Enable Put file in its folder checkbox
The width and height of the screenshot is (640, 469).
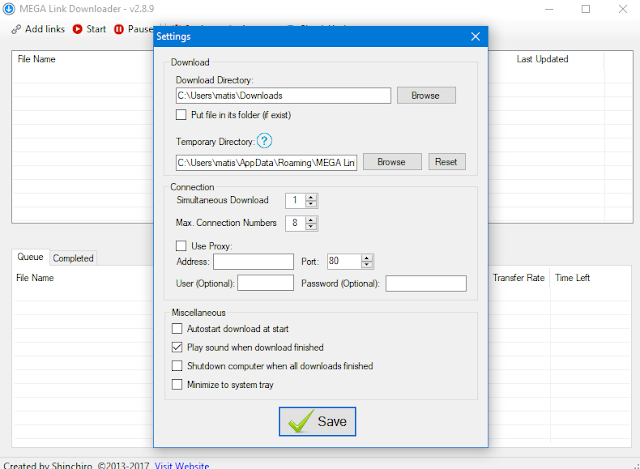181,115
